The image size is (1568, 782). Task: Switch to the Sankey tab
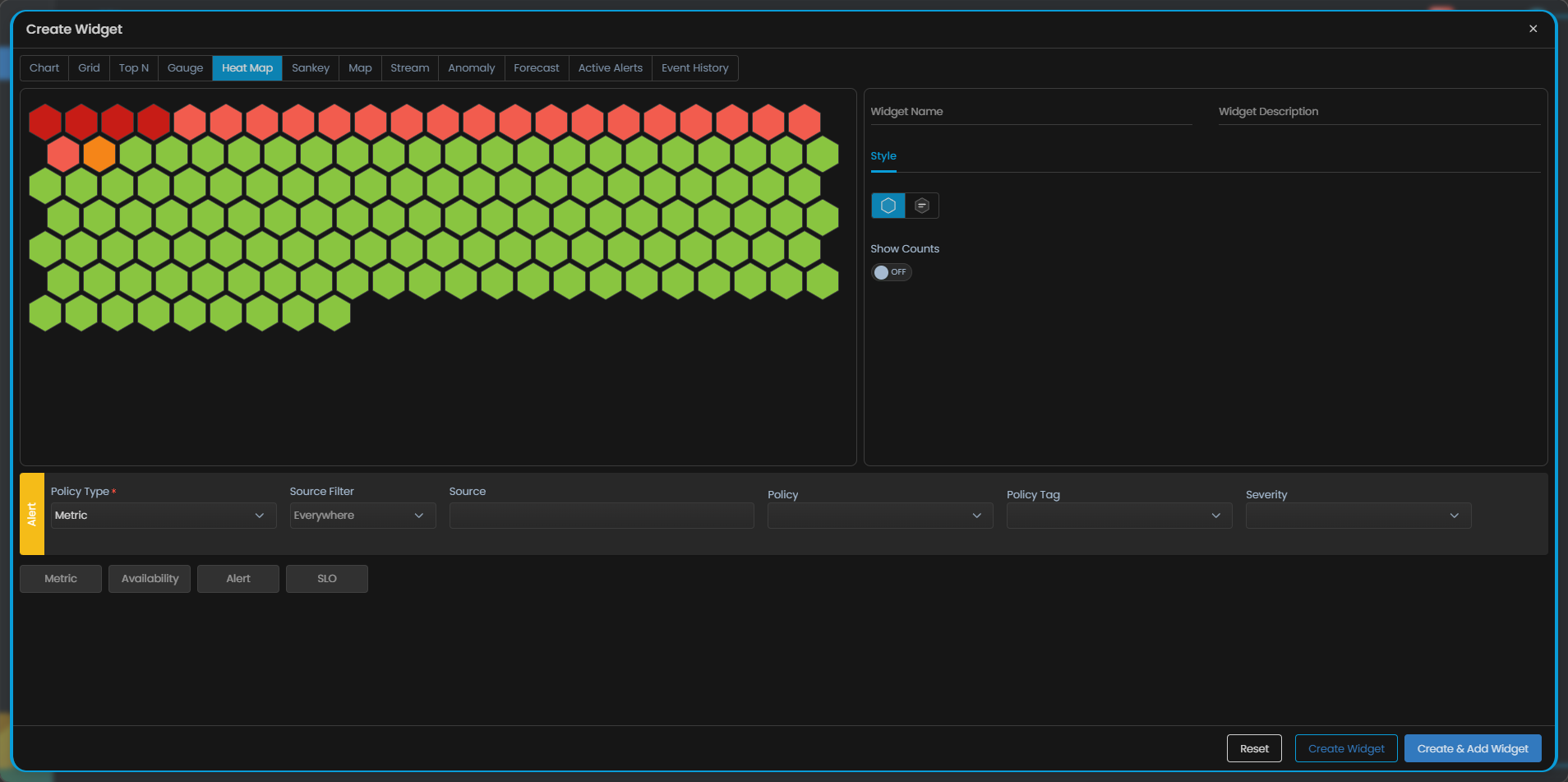[x=310, y=68]
